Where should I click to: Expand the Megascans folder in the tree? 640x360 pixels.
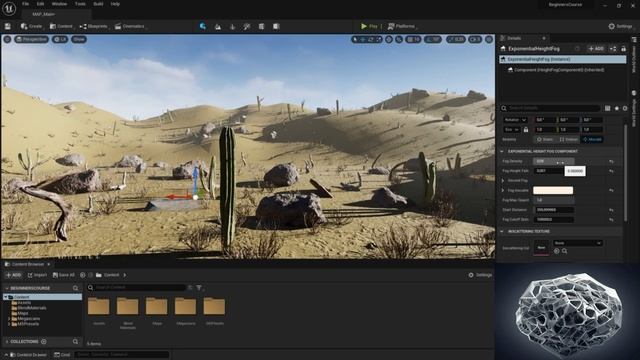click(9, 319)
